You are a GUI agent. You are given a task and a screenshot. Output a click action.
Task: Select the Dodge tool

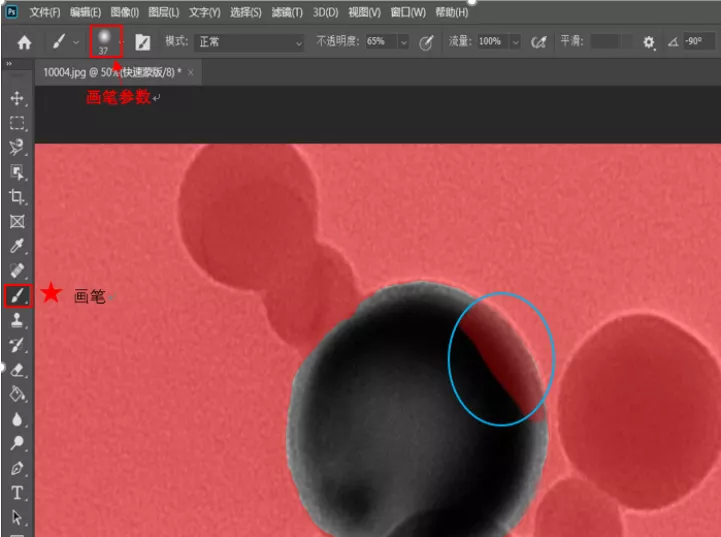coord(17,443)
